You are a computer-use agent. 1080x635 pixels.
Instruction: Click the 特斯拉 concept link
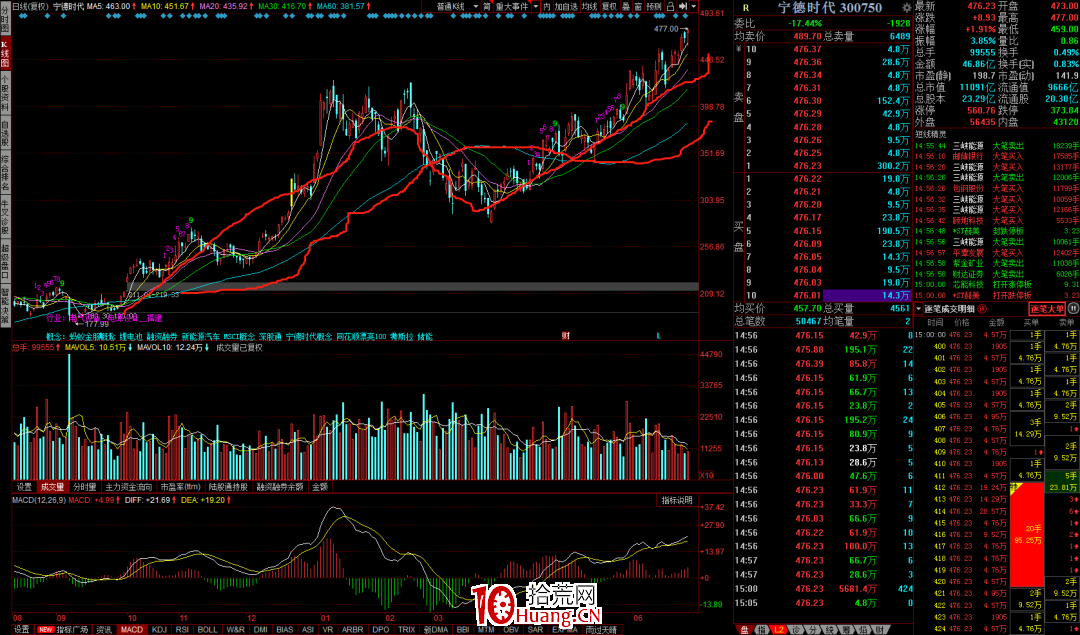coord(400,337)
